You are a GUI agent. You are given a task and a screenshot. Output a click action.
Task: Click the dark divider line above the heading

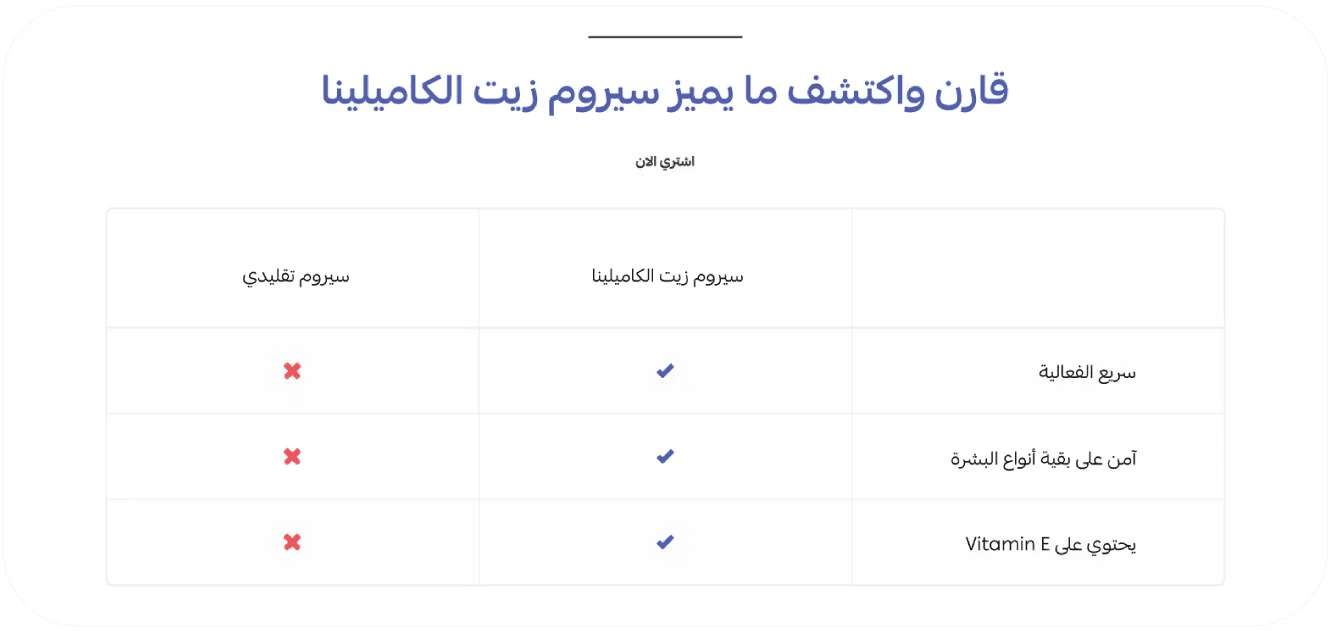tap(665, 37)
